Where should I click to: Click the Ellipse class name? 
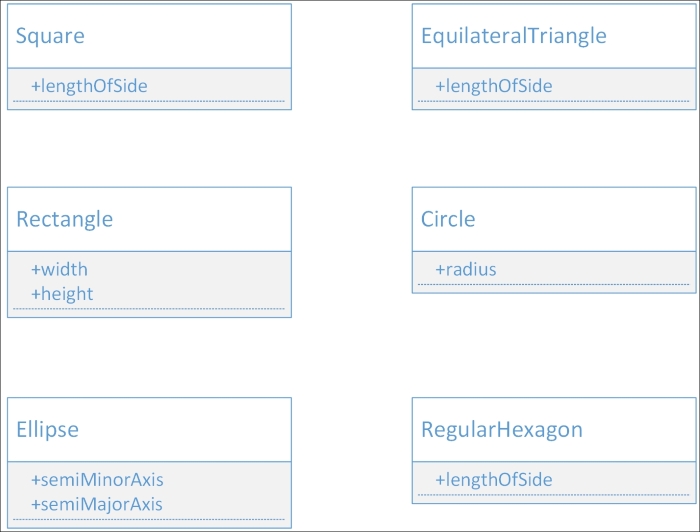(x=47, y=430)
